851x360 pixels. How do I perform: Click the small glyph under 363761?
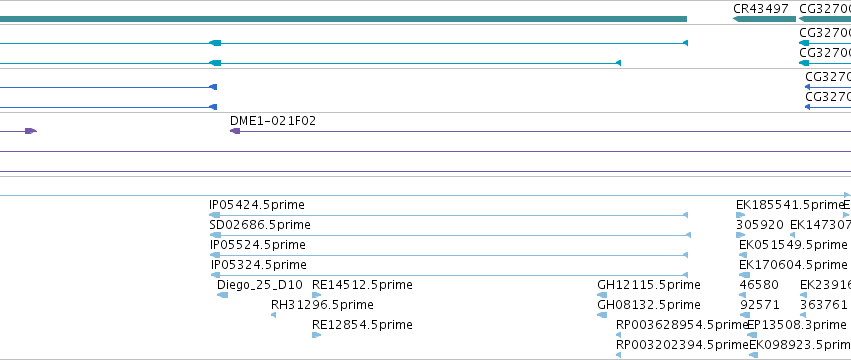coord(803,315)
